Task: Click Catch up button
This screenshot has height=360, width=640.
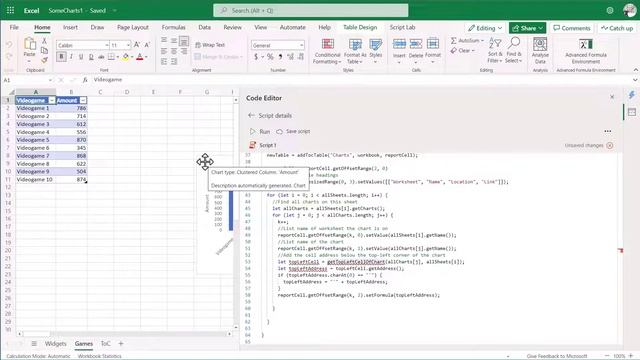Action: point(617,28)
